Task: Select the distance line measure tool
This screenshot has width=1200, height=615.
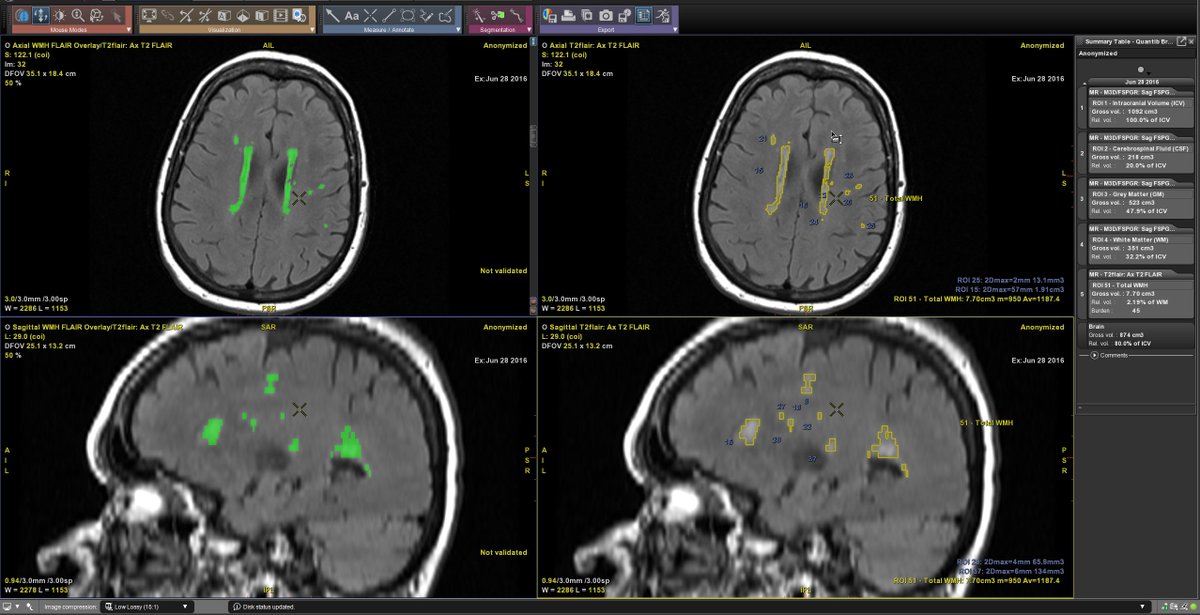Action: click(389, 15)
